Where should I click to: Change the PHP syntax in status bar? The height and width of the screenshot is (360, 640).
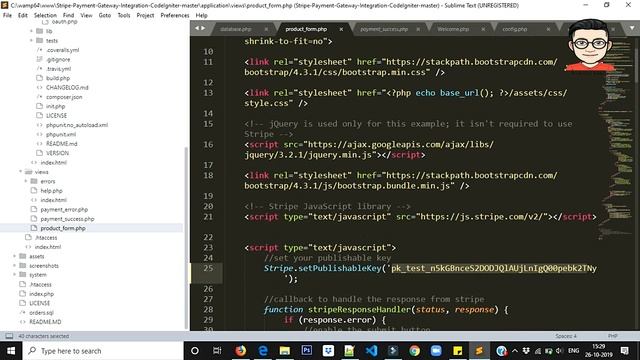click(x=612, y=336)
